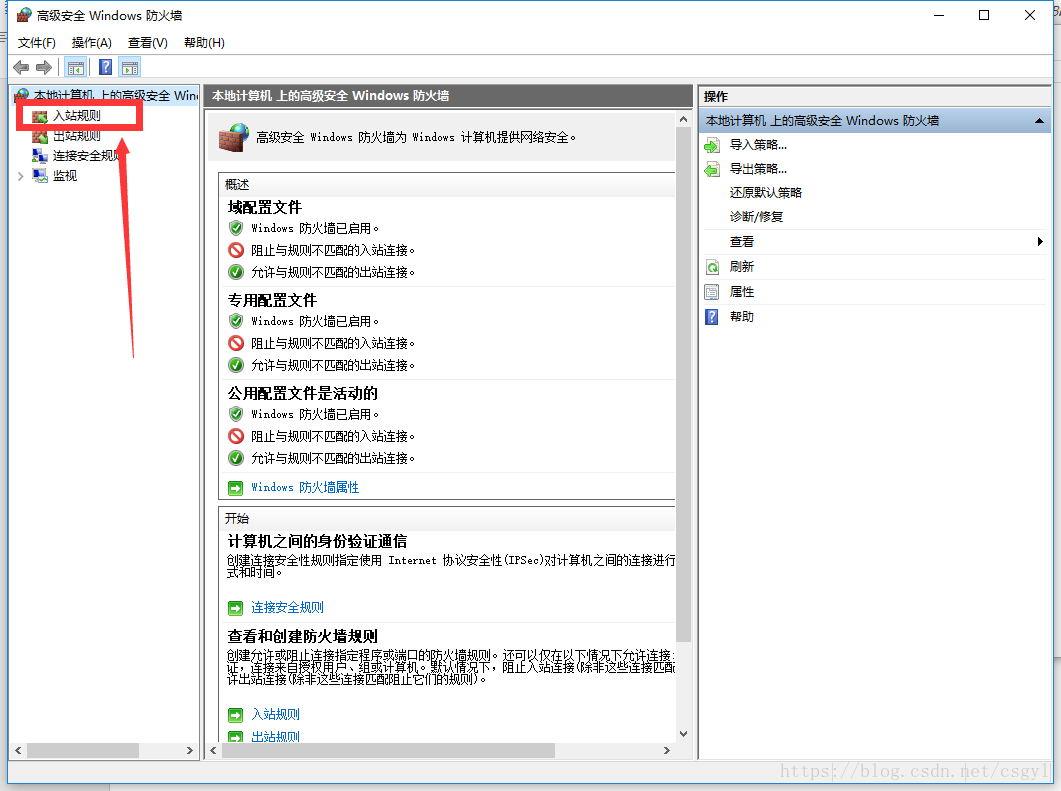1061x791 pixels.
Task: Open the 操作(A) menu
Action: (91, 43)
